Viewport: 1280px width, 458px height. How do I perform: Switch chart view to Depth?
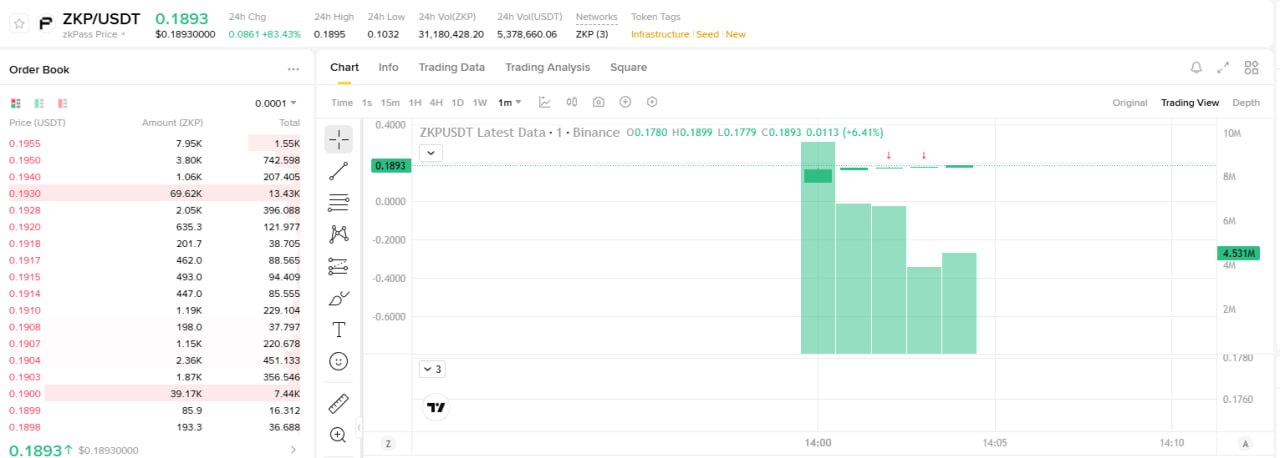(1246, 103)
